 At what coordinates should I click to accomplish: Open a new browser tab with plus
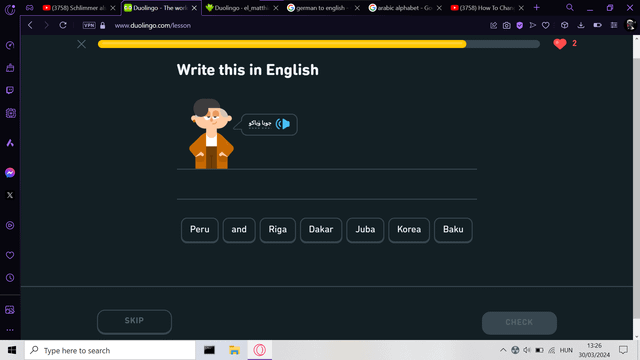pyautogui.click(x=536, y=7)
